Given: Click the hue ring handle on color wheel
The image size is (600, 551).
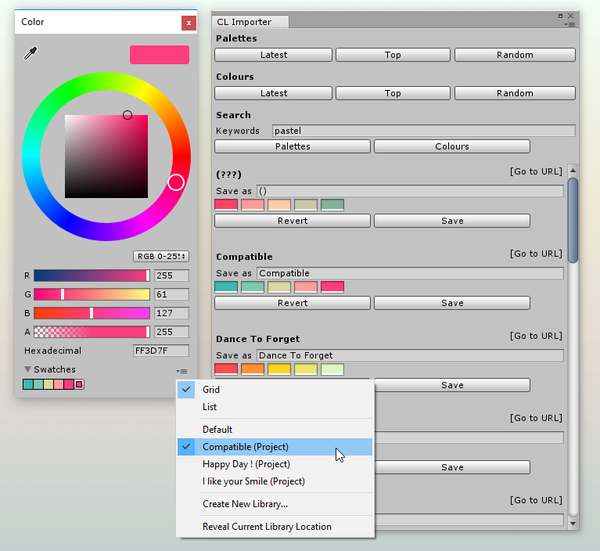Looking at the screenshot, I should (x=176, y=182).
